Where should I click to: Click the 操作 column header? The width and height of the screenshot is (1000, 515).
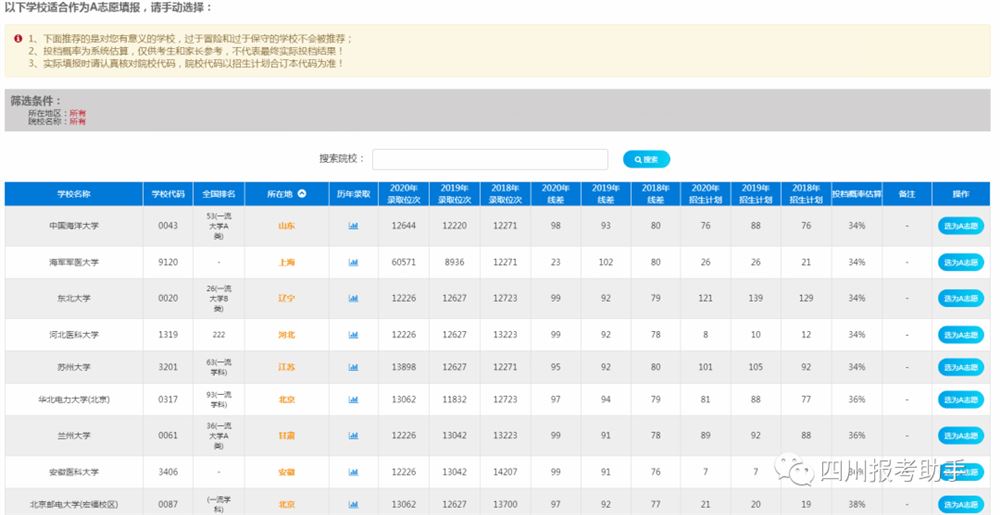(961, 194)
